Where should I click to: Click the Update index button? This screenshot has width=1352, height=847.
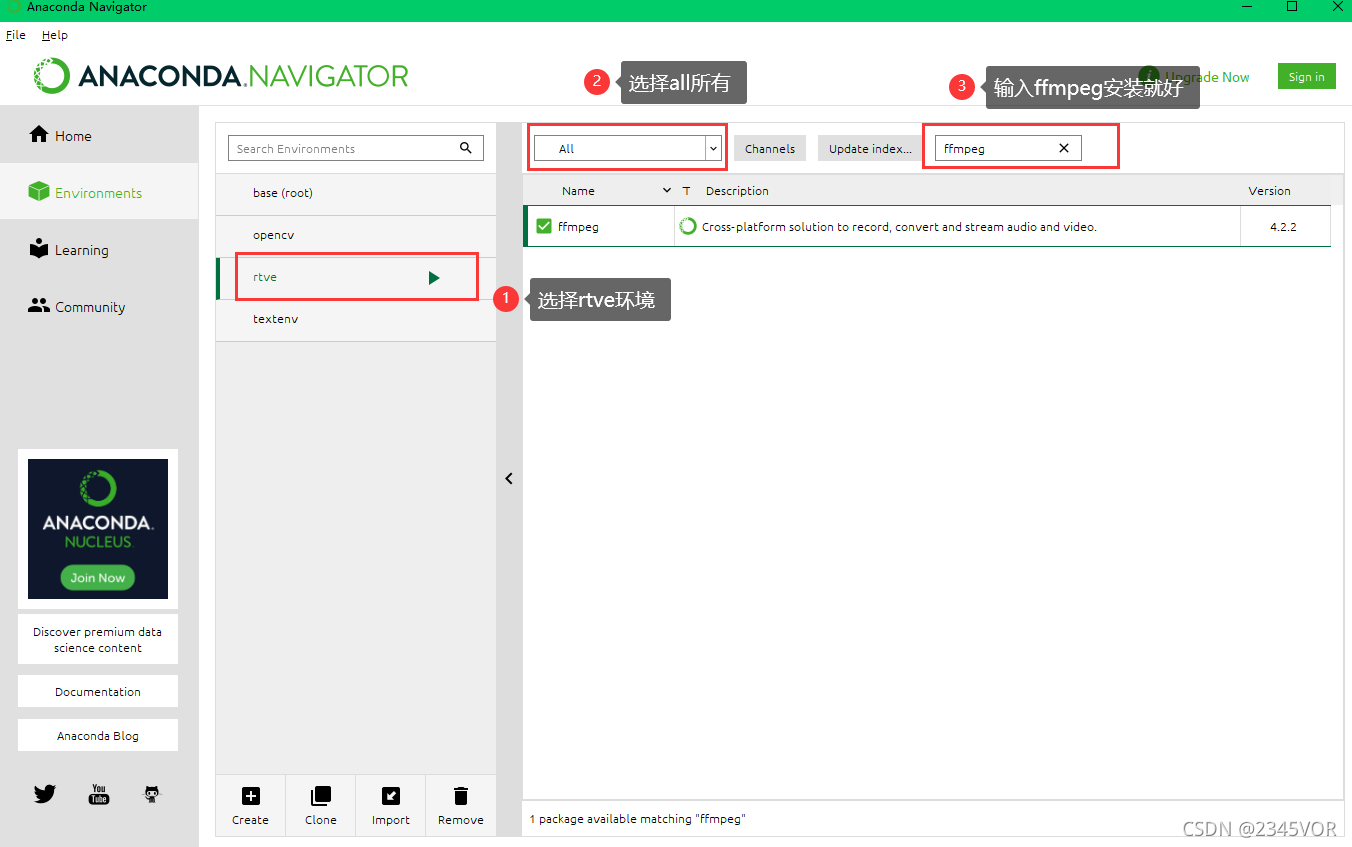click(870, 148)
